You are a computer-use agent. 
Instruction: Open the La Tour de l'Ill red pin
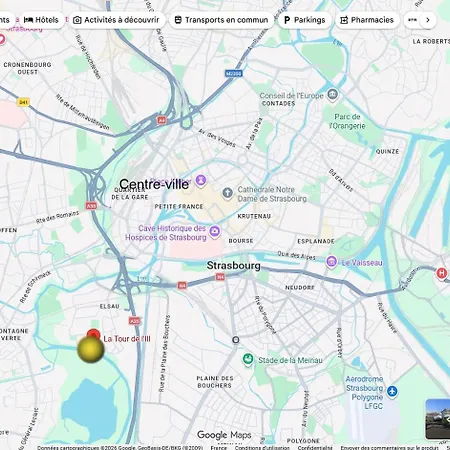click(x=93, y=335)
